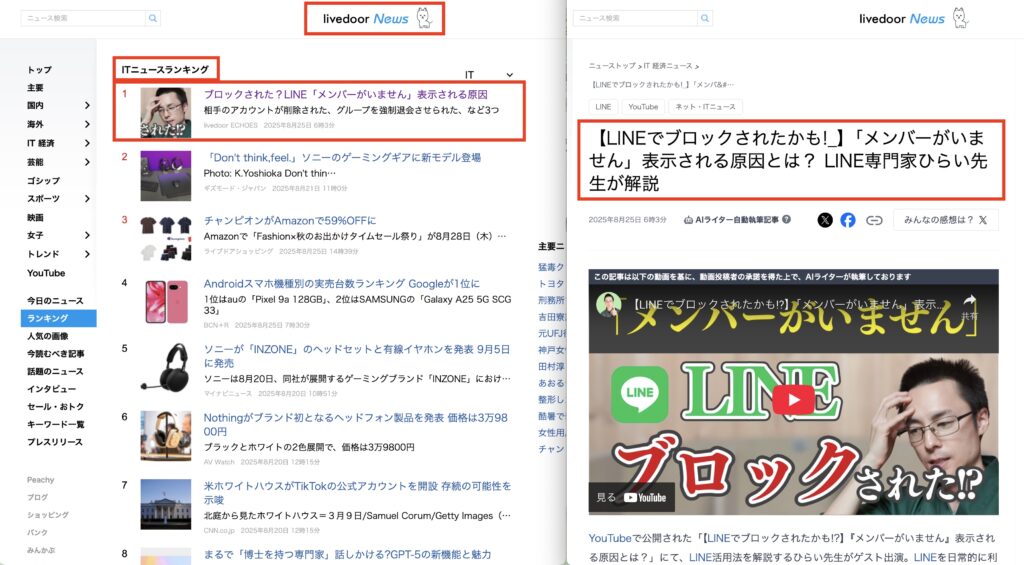Open IT 経済ニュース breadcrumb link
This screenshot has height=565, width=1024.
click(x=668, y=66)
